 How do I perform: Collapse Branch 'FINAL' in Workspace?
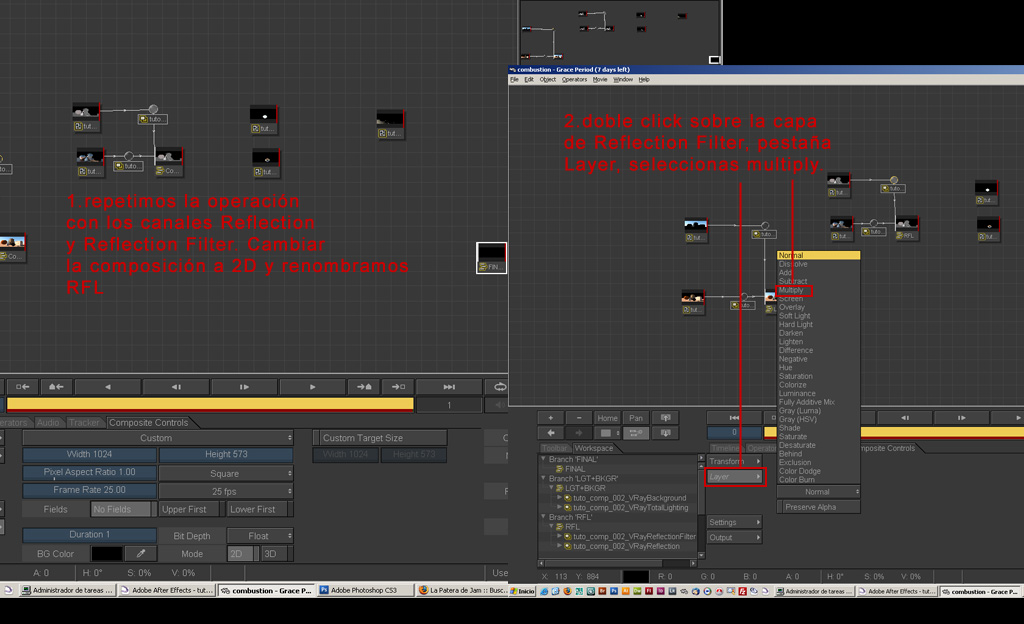tap(543, 459)
